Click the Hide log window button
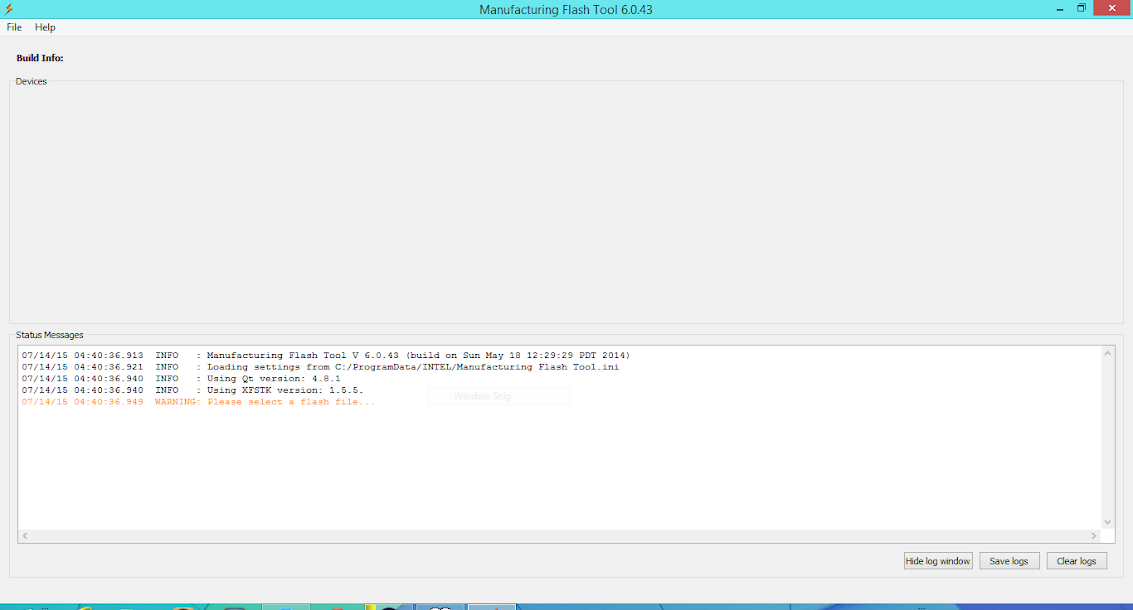 coord(938,561)
